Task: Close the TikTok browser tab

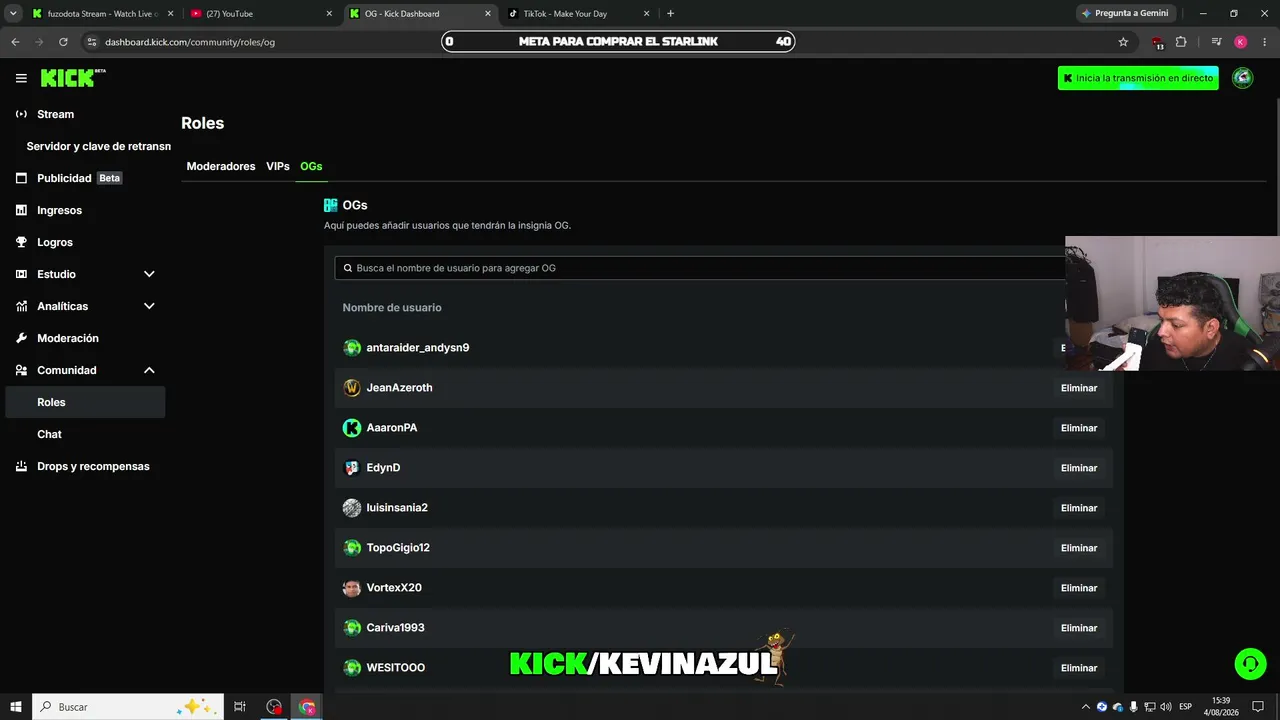Action: (x=646, y=14)
